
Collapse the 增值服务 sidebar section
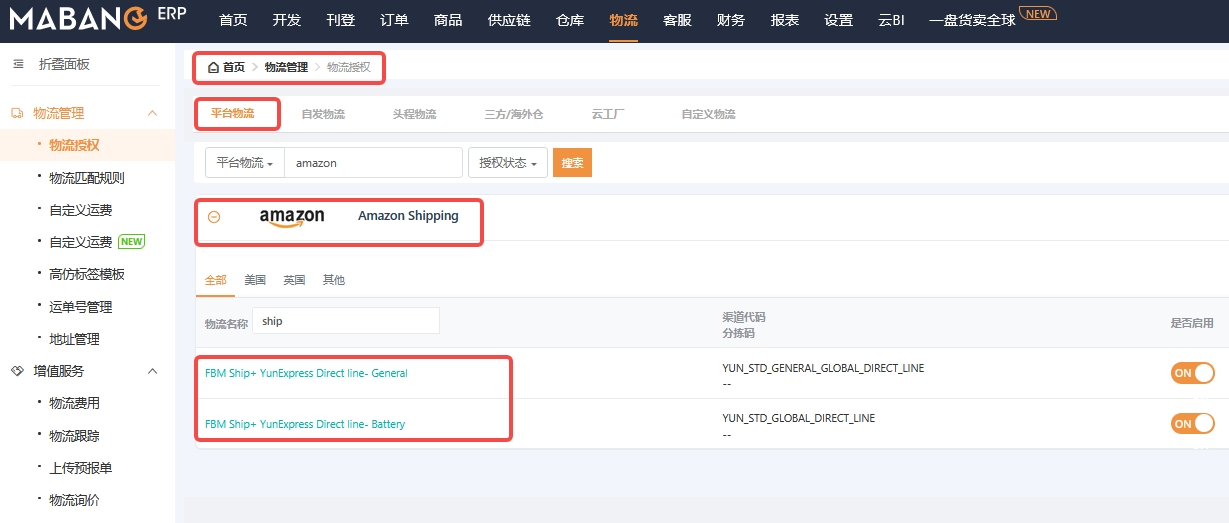click(153, 371)
